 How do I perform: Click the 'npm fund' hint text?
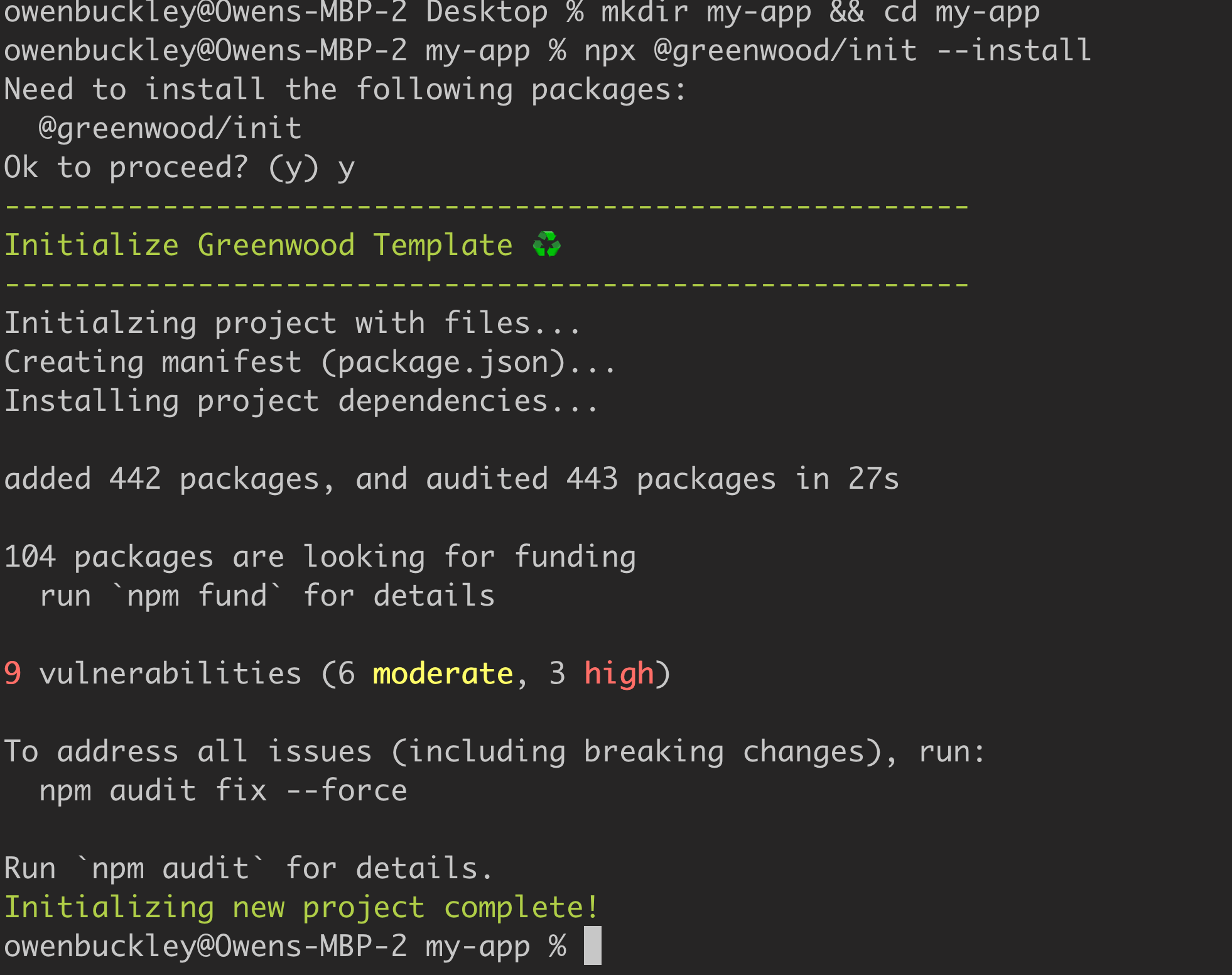pyautogui.click(x=196, y=596)
